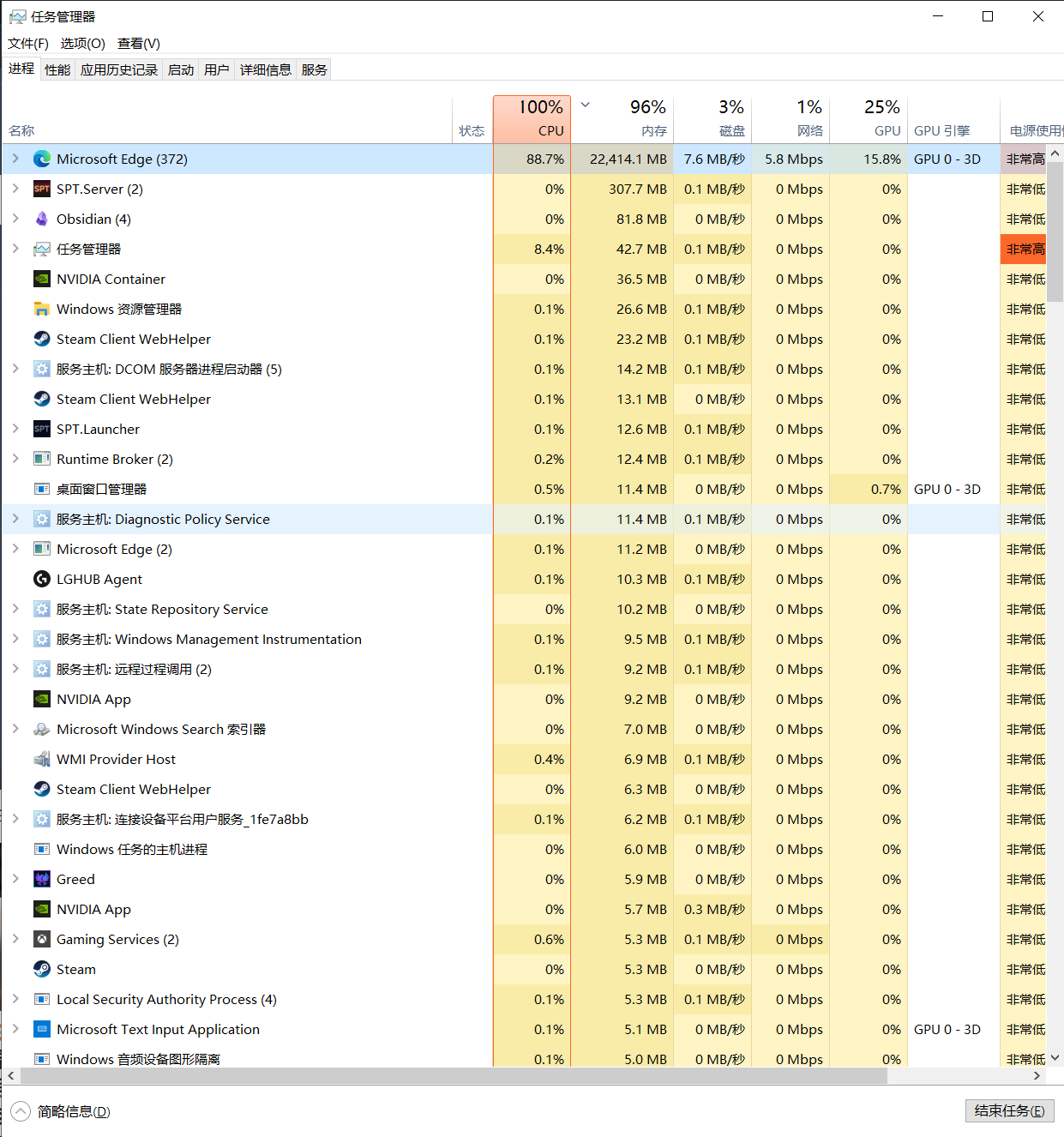
Task: Open the 查看(V) menu
Action: [x=139, y=44]
